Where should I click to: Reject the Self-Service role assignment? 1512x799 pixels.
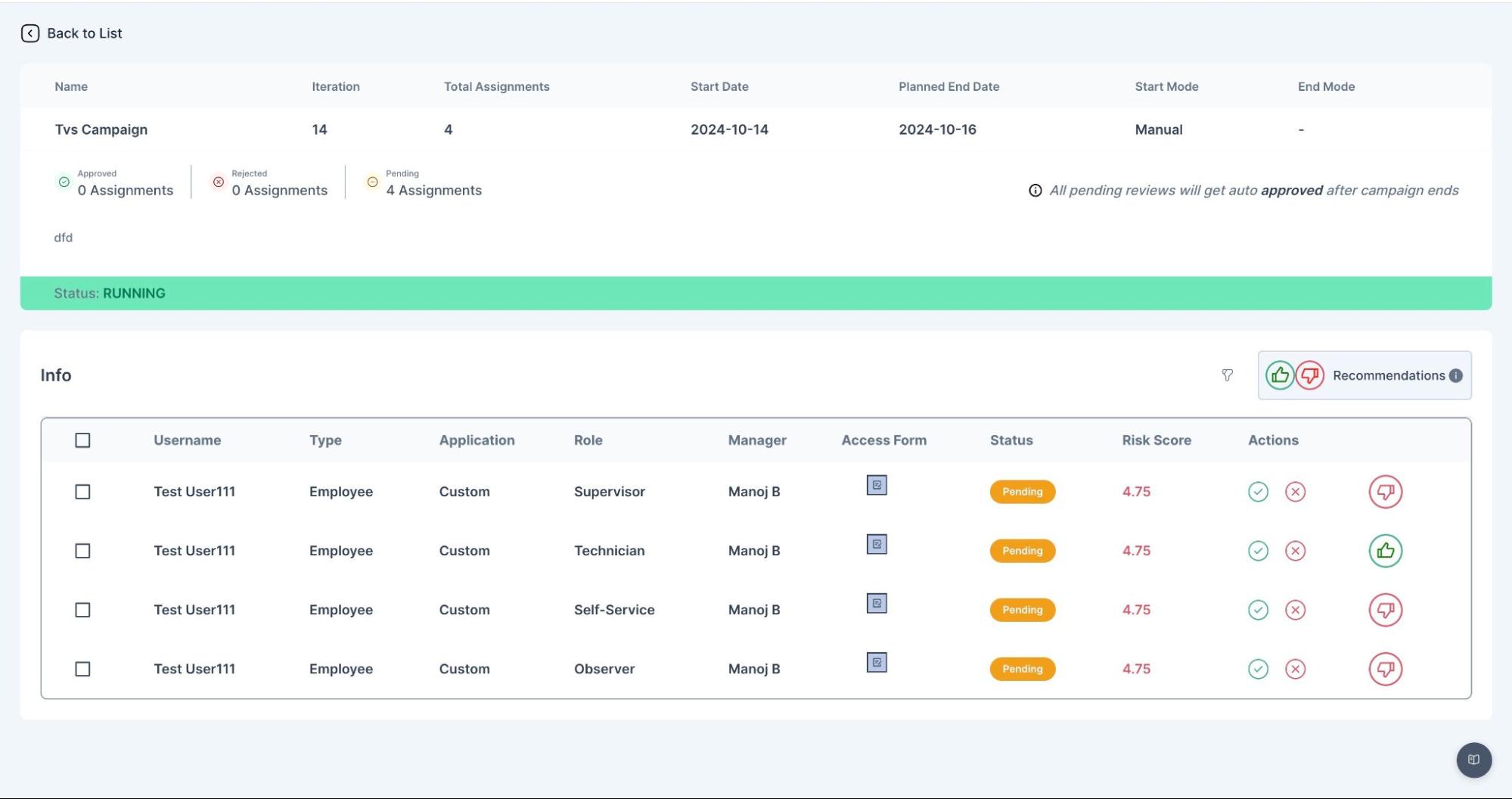pos(1295,610)
